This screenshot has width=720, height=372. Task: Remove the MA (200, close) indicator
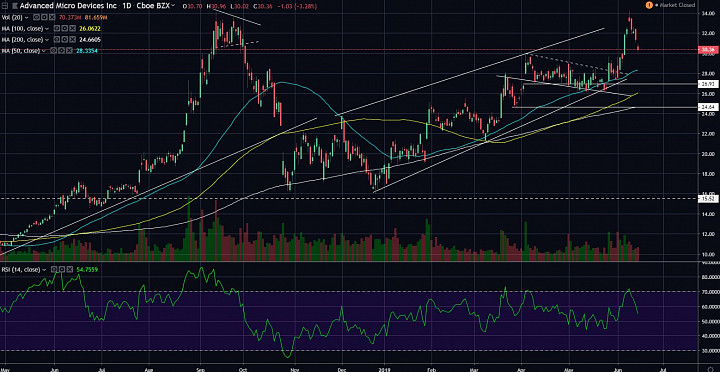pos(73,39)
